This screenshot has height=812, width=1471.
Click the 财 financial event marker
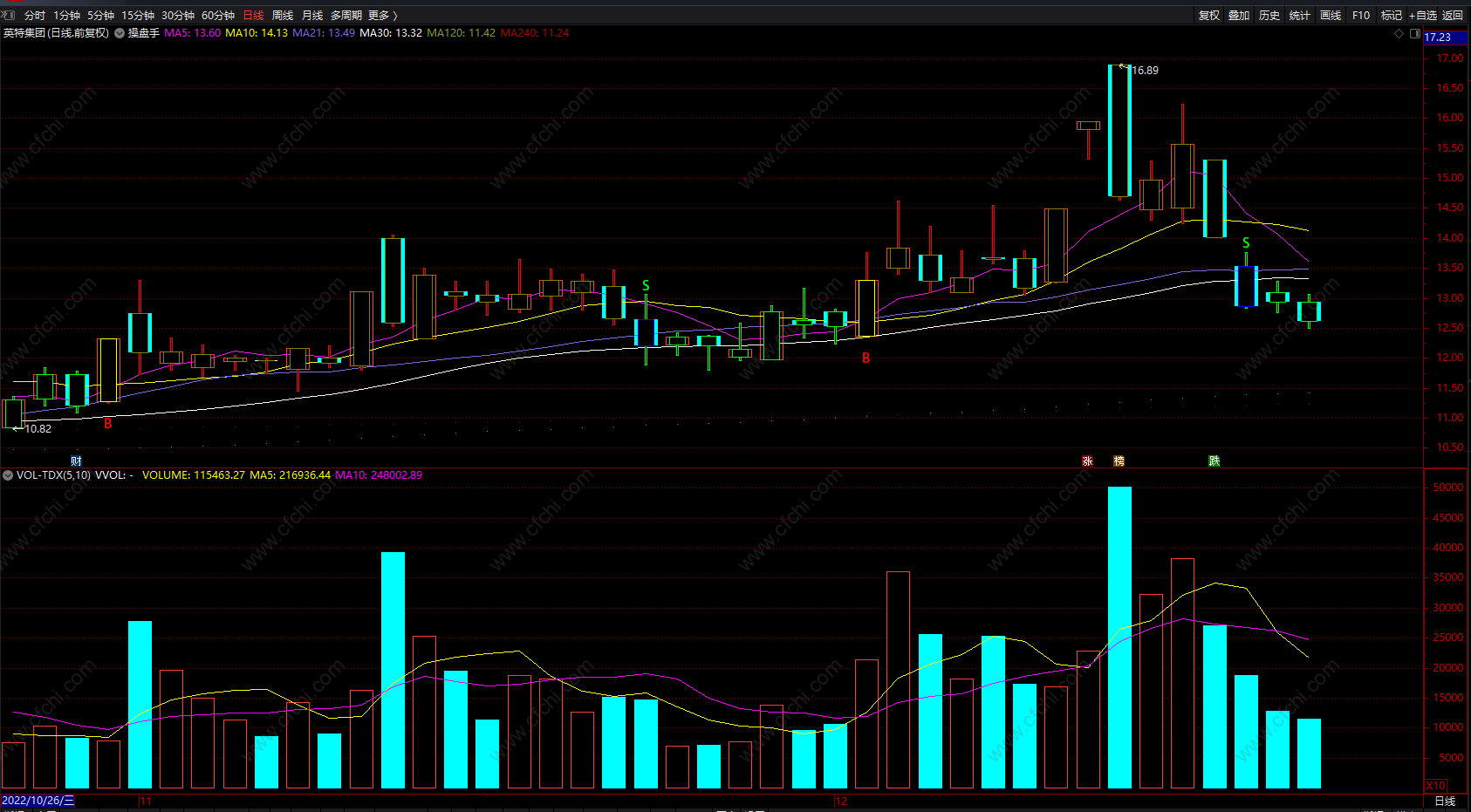pos(77,461)
